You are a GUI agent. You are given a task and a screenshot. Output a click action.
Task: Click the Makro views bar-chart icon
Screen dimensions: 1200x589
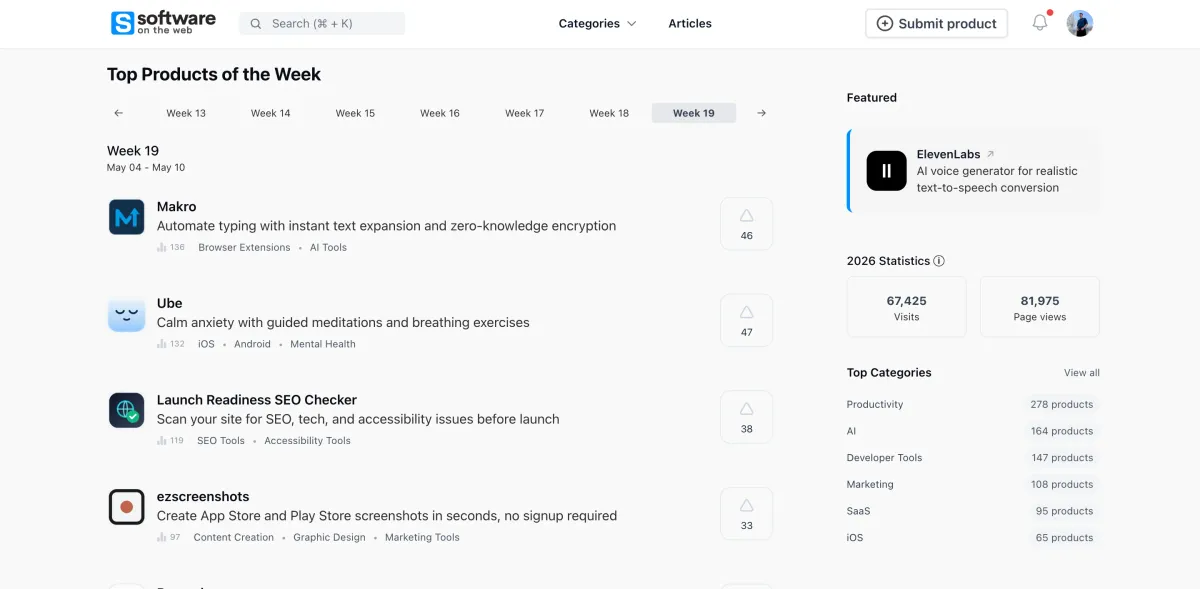(x=162, y=247)
